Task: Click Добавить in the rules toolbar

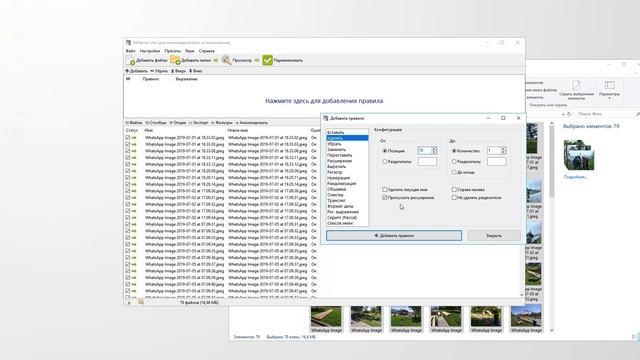Action: (x=136, y=71)
